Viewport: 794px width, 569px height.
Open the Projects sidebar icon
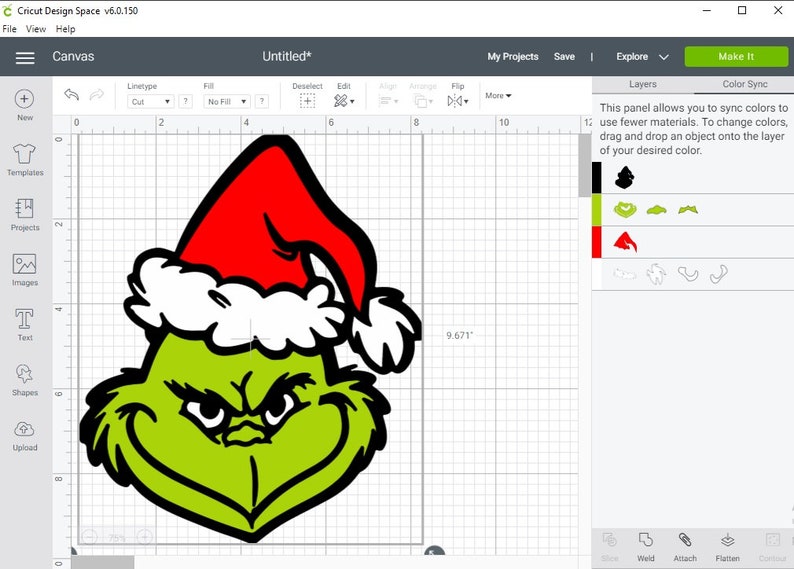coord(25,215)
